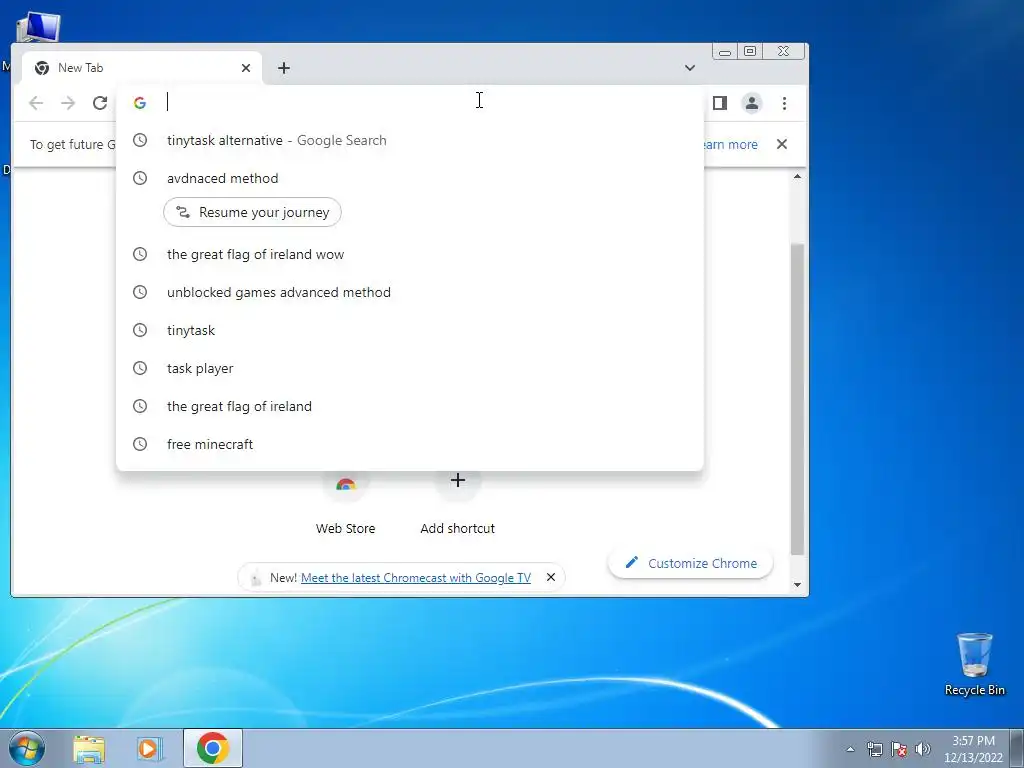Open Windows Media Player from the taskbar
This screenshot has height=768, width=1024.
point(149,749)
